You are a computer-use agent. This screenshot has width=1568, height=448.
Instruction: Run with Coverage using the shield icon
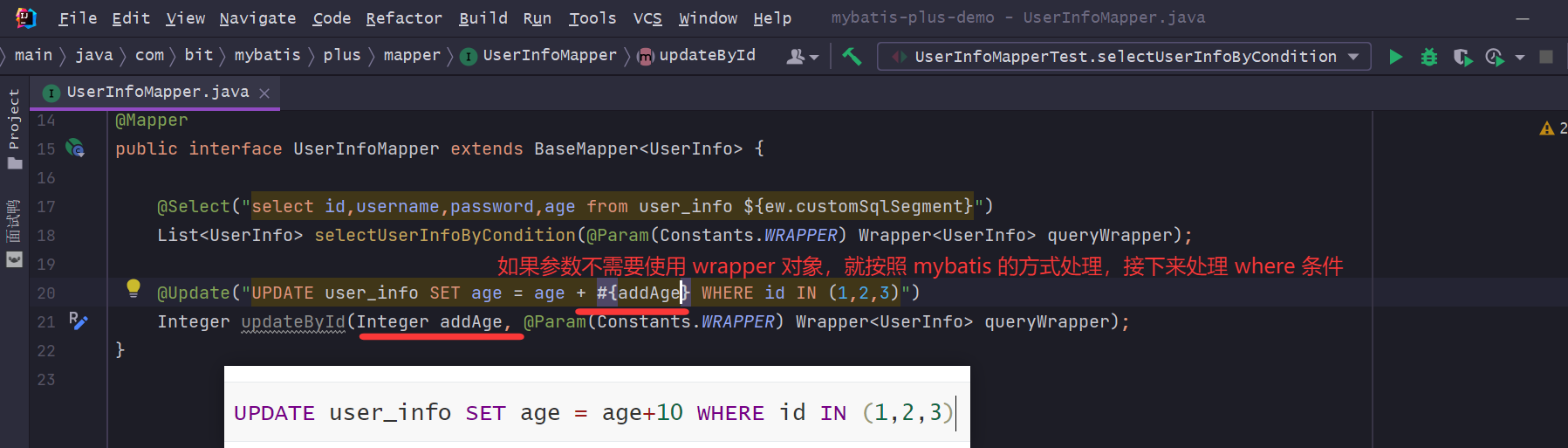(1462, 57)
